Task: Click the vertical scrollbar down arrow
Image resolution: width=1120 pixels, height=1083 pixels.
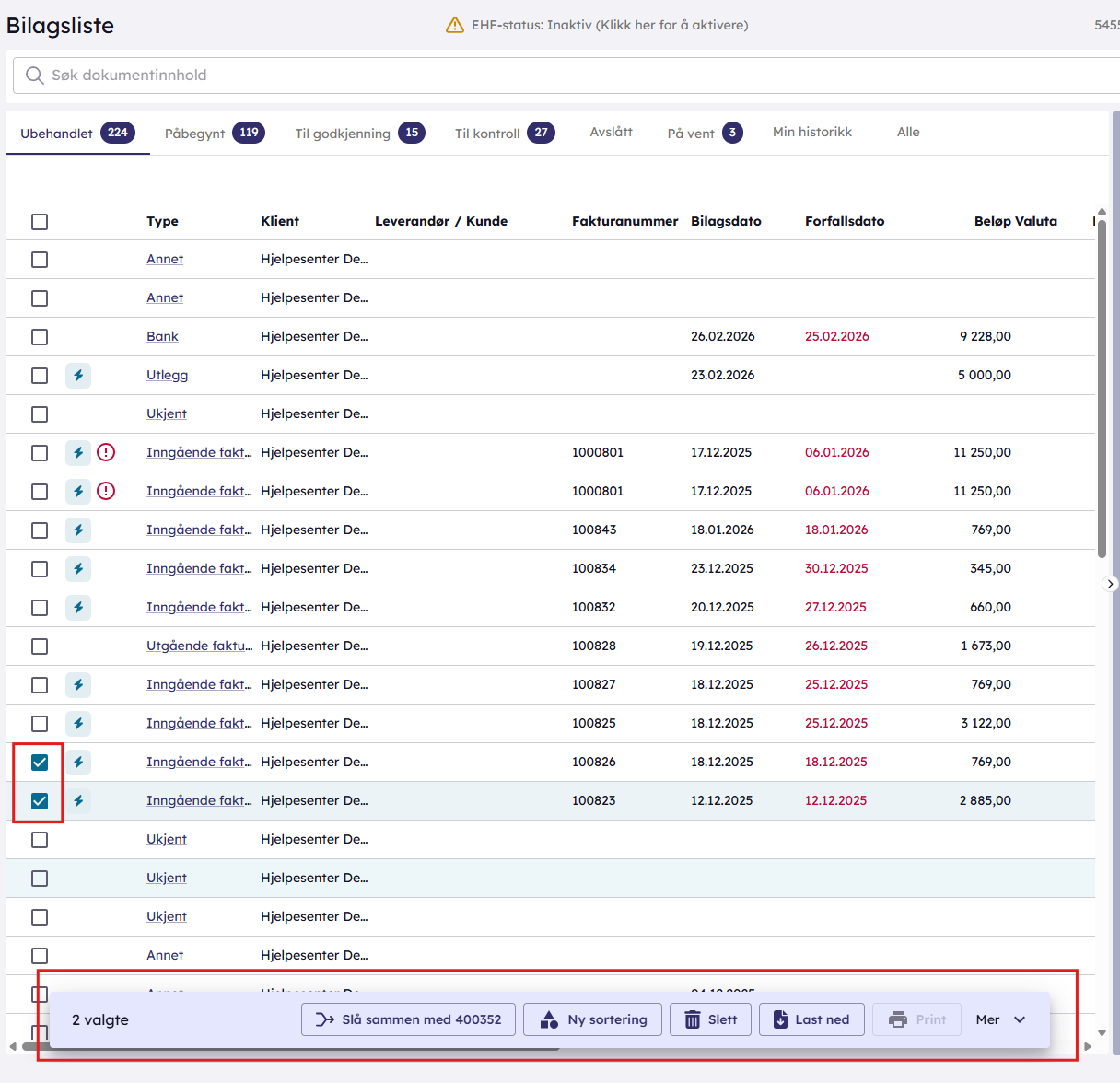Action: [x=1102, y=1032]
